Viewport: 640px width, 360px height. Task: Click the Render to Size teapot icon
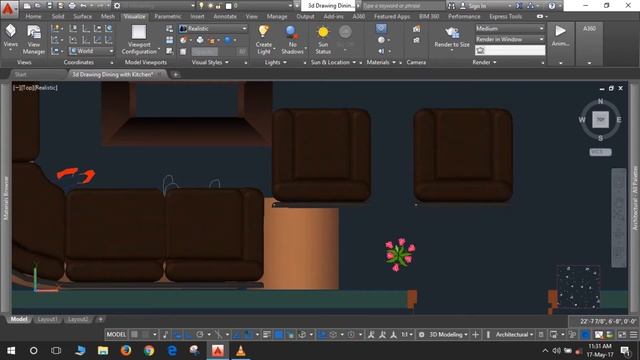(452, 33)
